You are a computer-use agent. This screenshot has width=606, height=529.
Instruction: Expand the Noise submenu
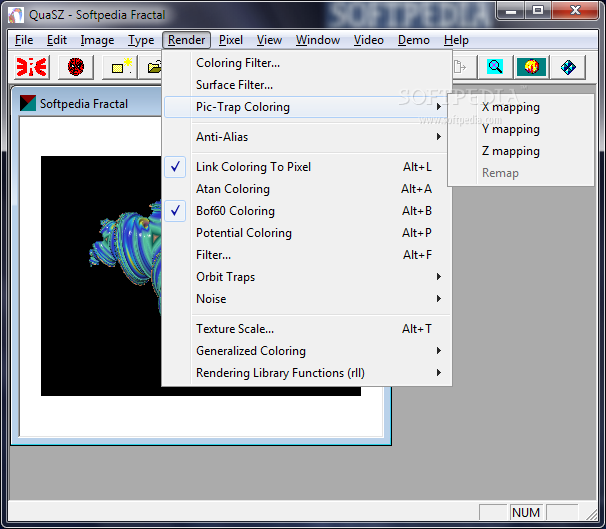(307, 299)
